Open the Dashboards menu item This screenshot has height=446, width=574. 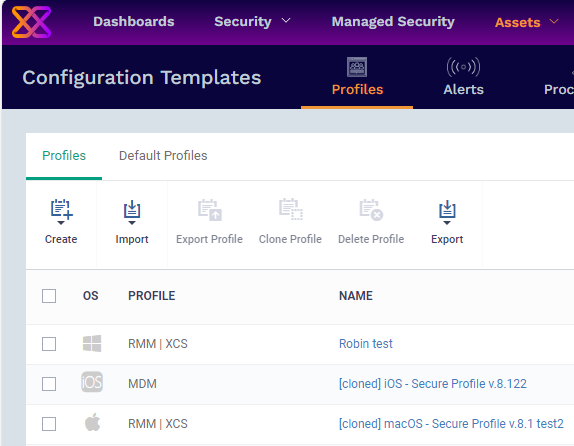134,21
